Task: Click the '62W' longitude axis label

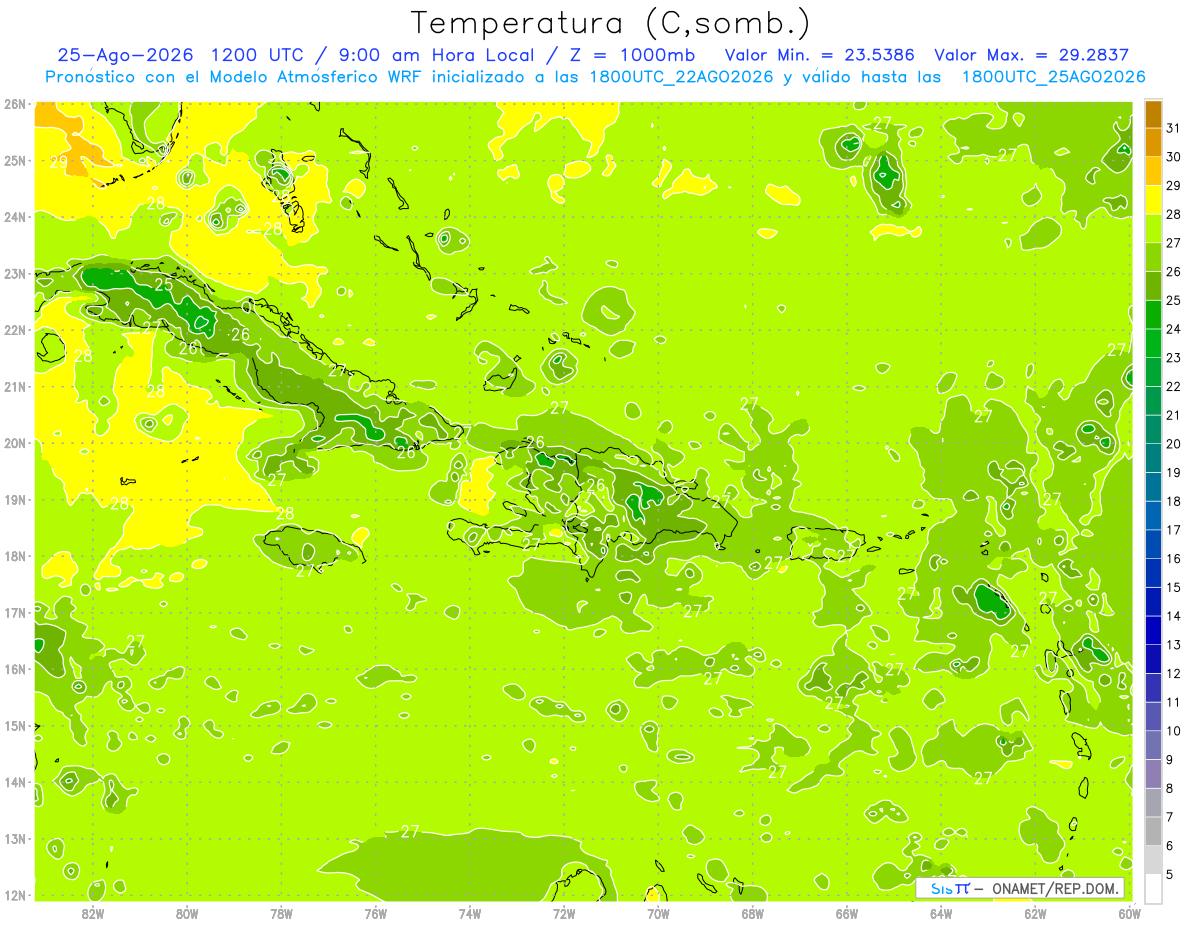Action: pyautogui.click(x=1035, y=912)
